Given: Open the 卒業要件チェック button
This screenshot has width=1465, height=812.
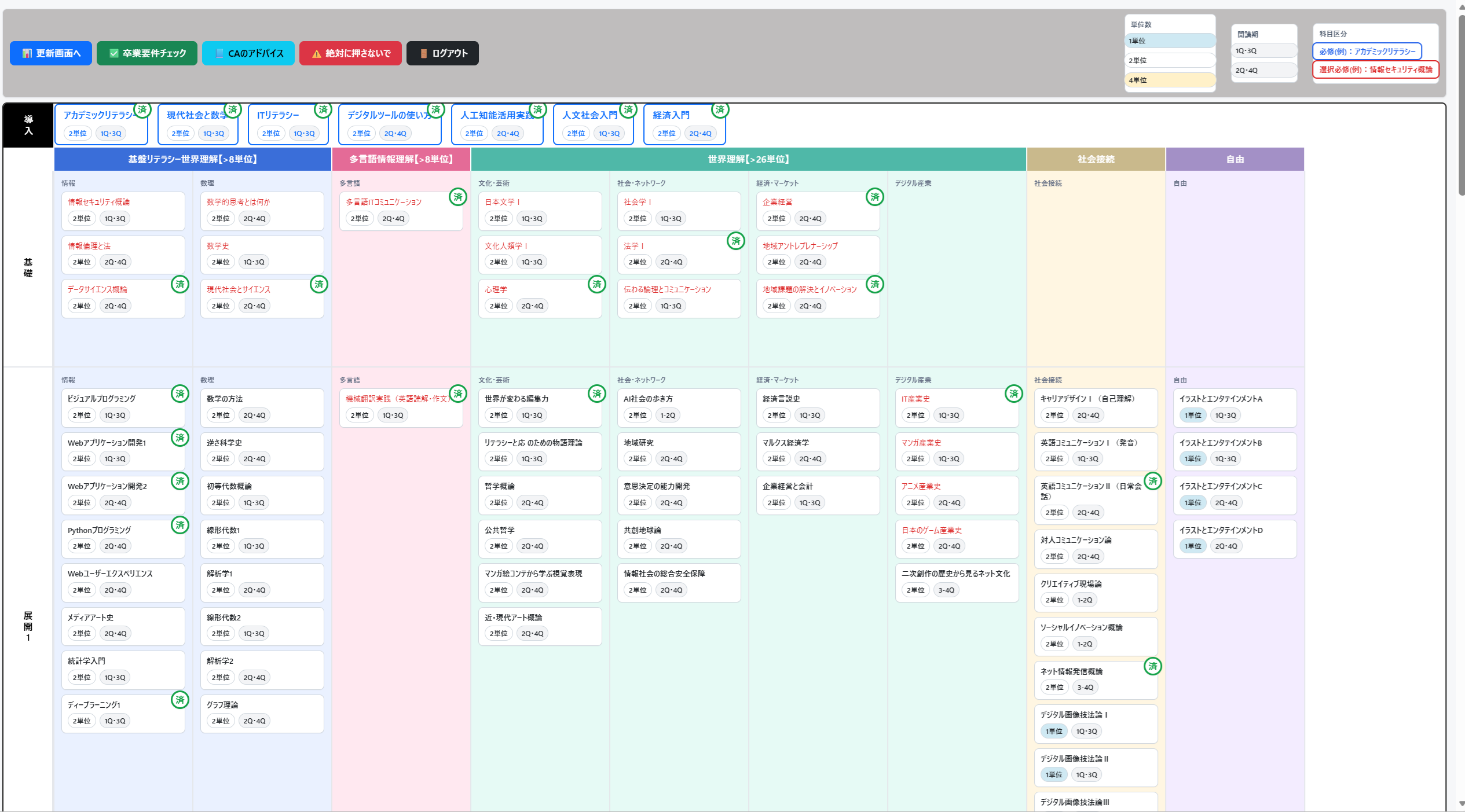Looking at the screenshot, I should 147,53.
